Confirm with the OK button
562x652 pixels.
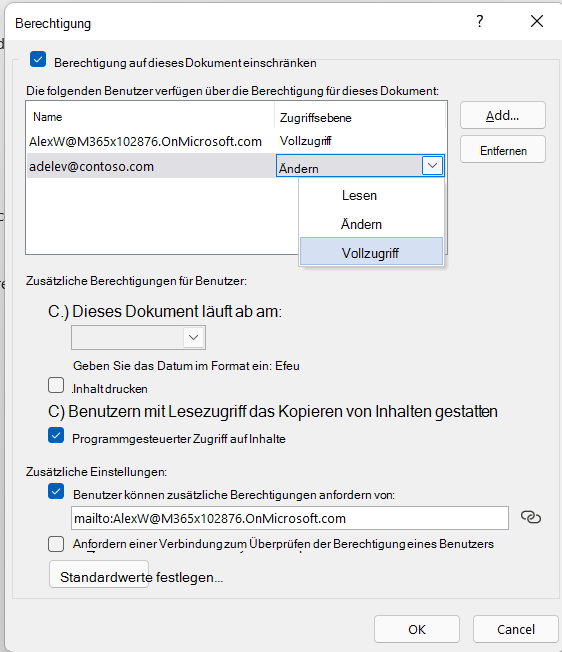tap(417, 629)
